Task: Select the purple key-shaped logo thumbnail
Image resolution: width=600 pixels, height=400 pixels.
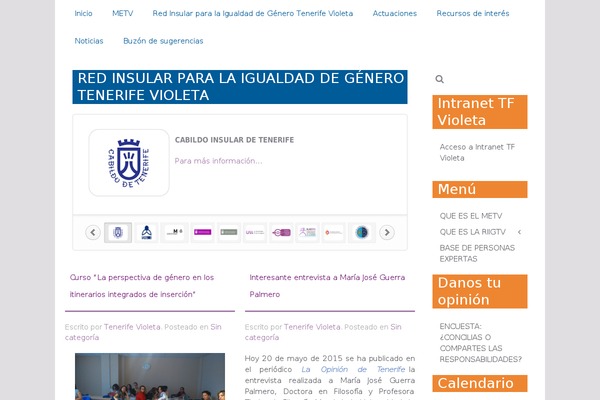Action: pyautogui.click(x=281, y=232)
